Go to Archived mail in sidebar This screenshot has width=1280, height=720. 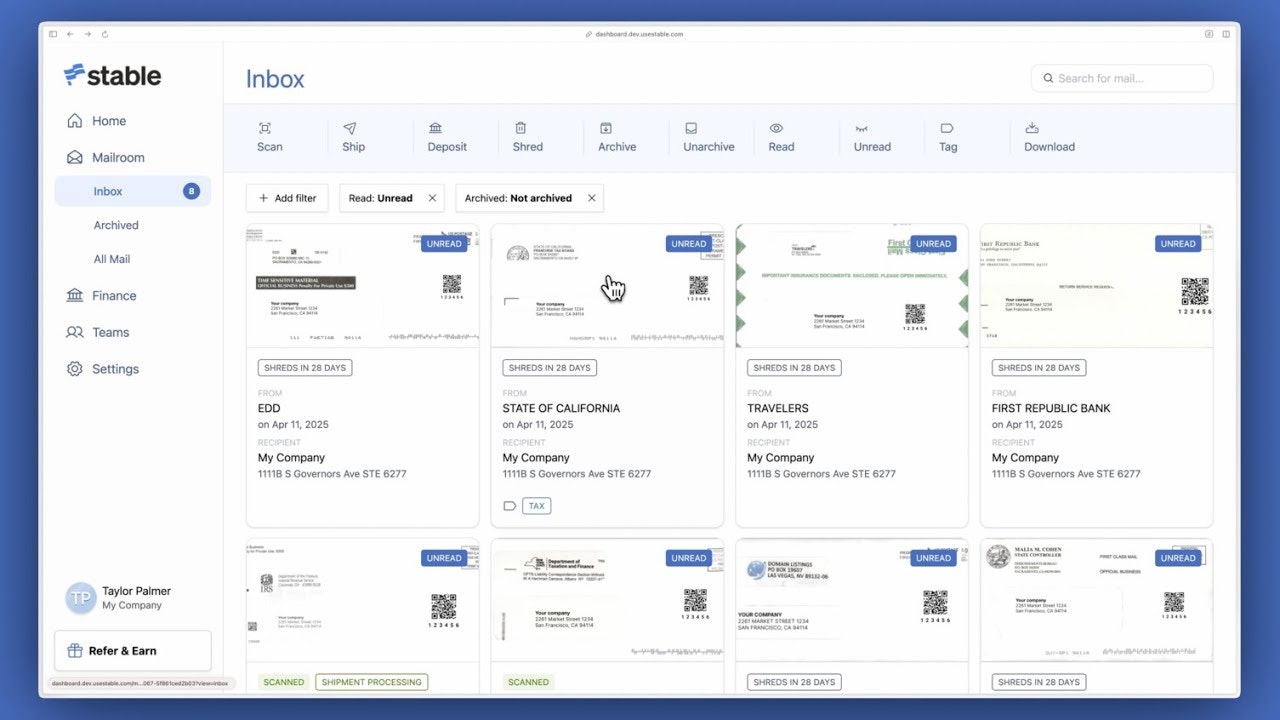pos(116,225)
